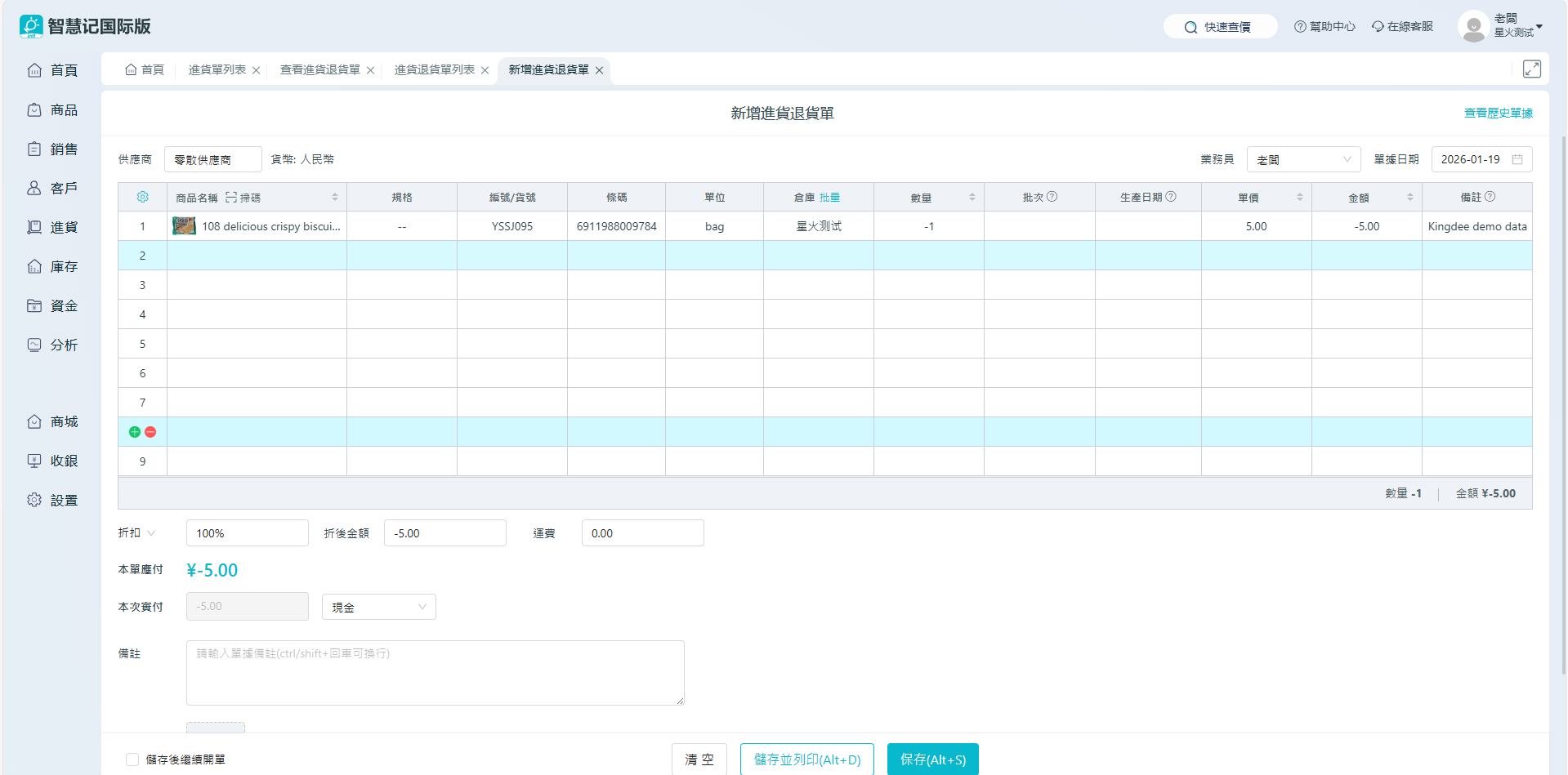Switch to the 查看進貨退貨單 tab
The width and height of the screenshot is (1568, 775).
(319, 69)
